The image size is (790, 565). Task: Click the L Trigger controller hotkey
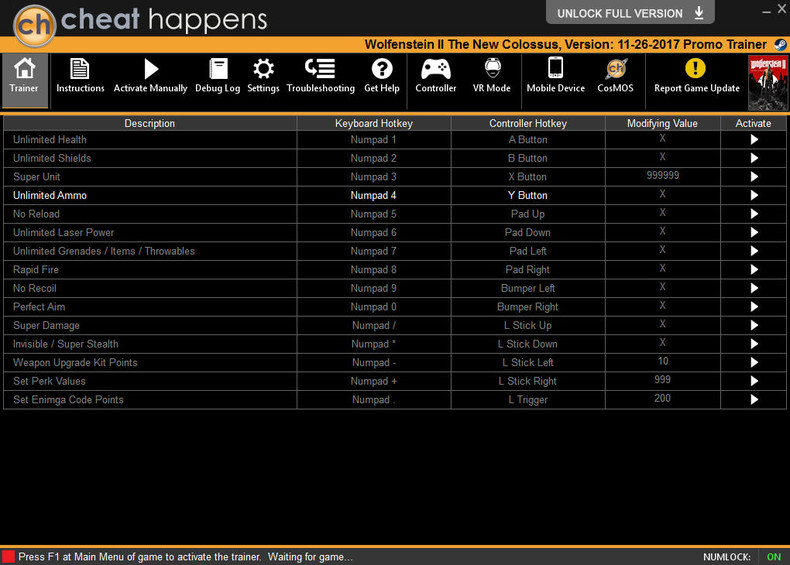click(528, 400)
